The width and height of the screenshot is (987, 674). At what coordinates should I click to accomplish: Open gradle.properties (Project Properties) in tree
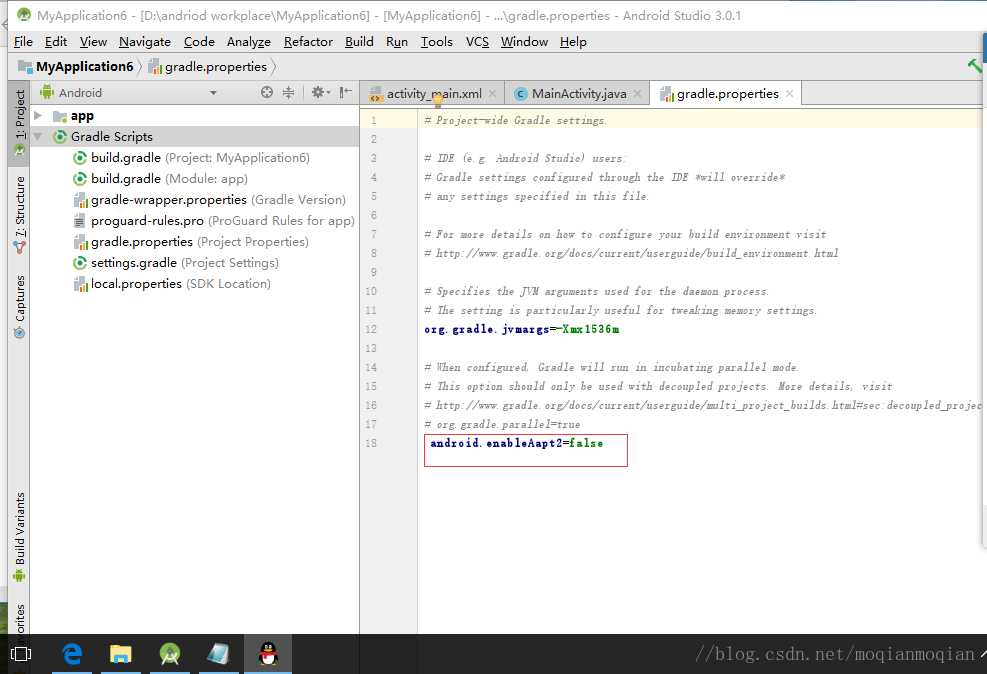191,242
